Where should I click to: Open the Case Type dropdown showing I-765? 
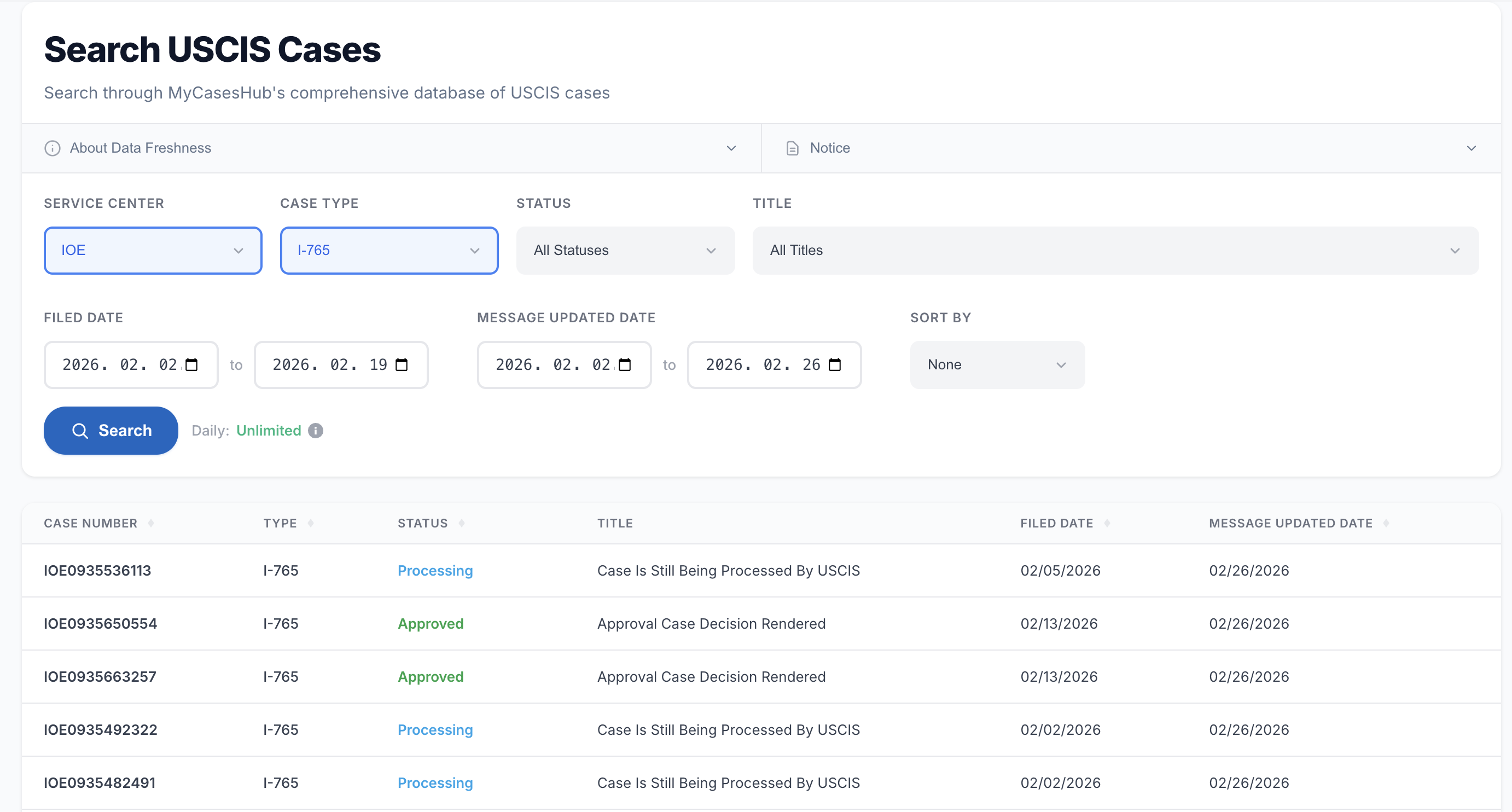389,250
